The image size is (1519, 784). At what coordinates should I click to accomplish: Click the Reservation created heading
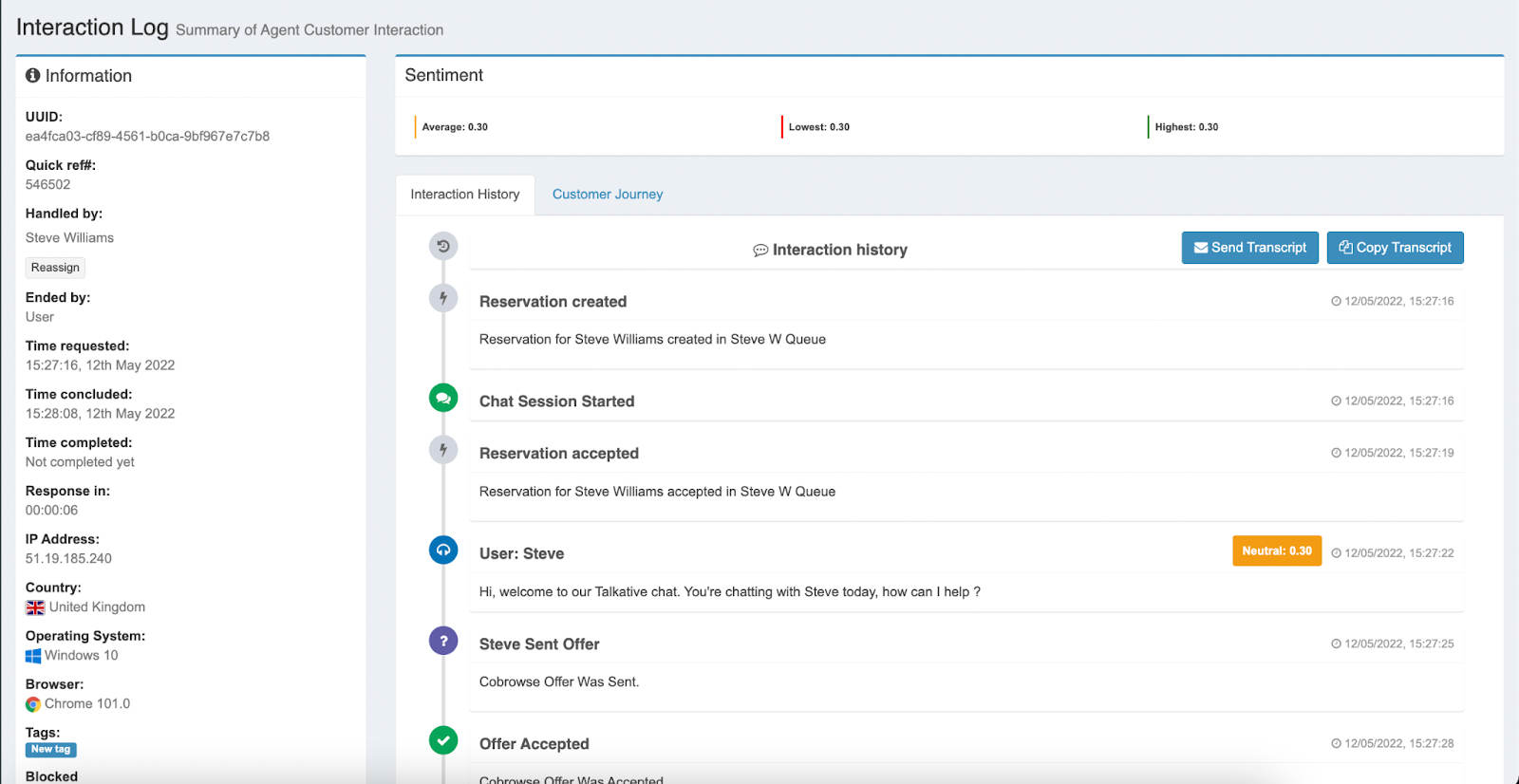coord(553,302)
